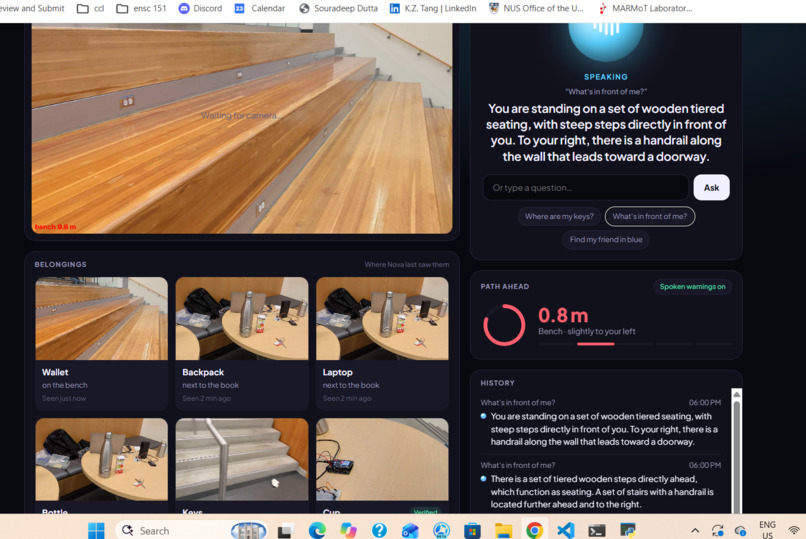Click the 'bench 0.8 m' overlay label
This screenshot has height=539, width=806.
[56, 227]
